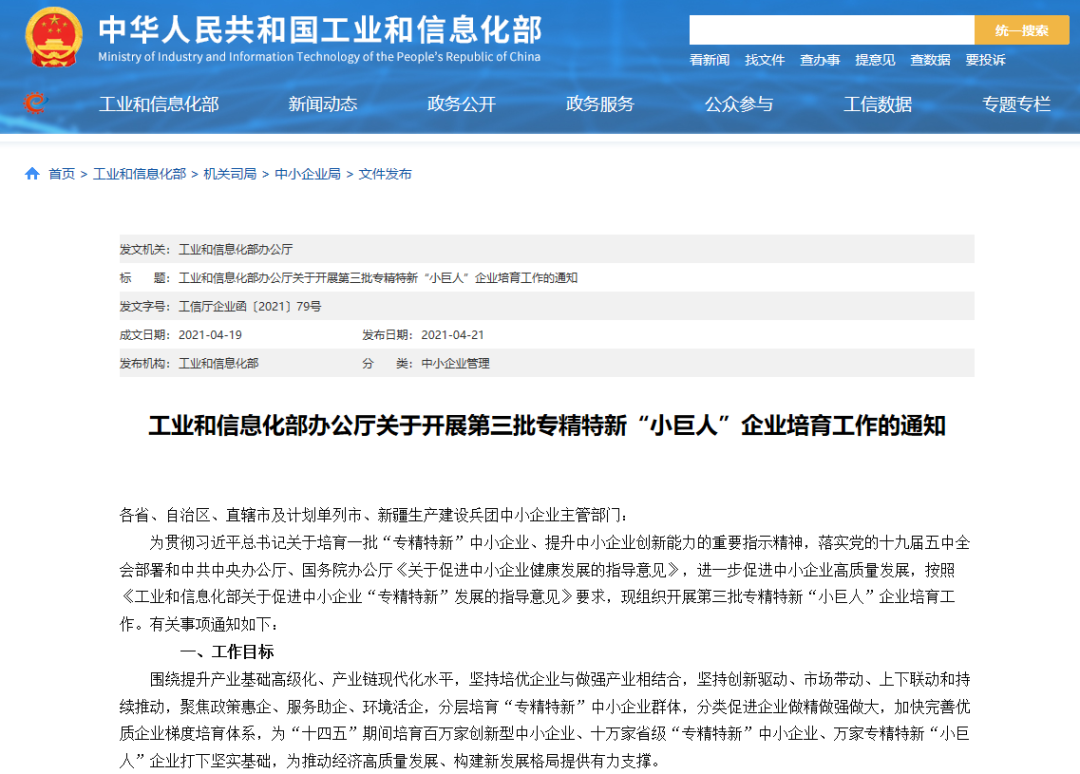
Task: Click the 标题 row text in info table
Action: pyautogui.click(x=378, y=278)
